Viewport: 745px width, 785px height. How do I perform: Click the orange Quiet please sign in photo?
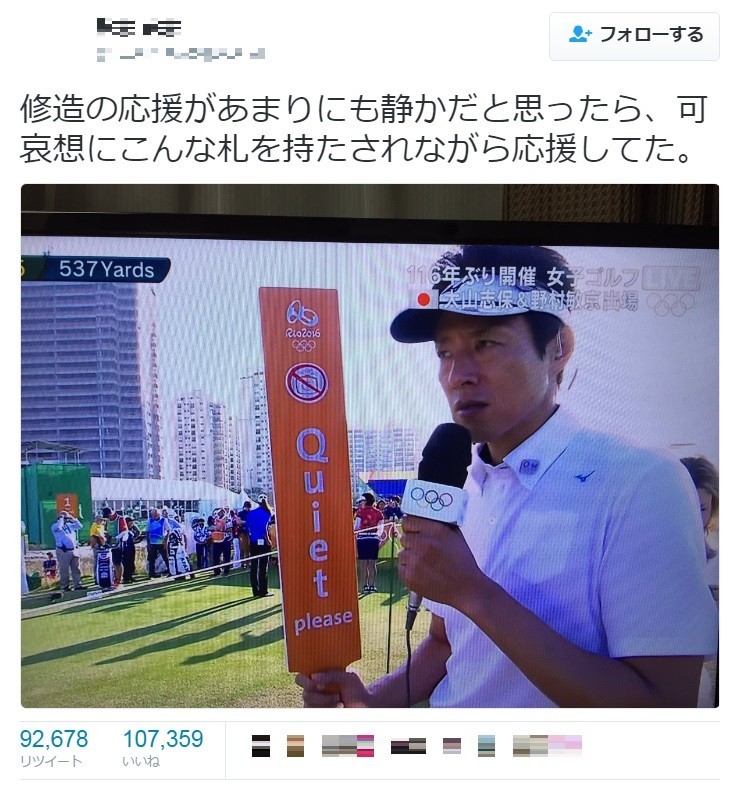310,481
